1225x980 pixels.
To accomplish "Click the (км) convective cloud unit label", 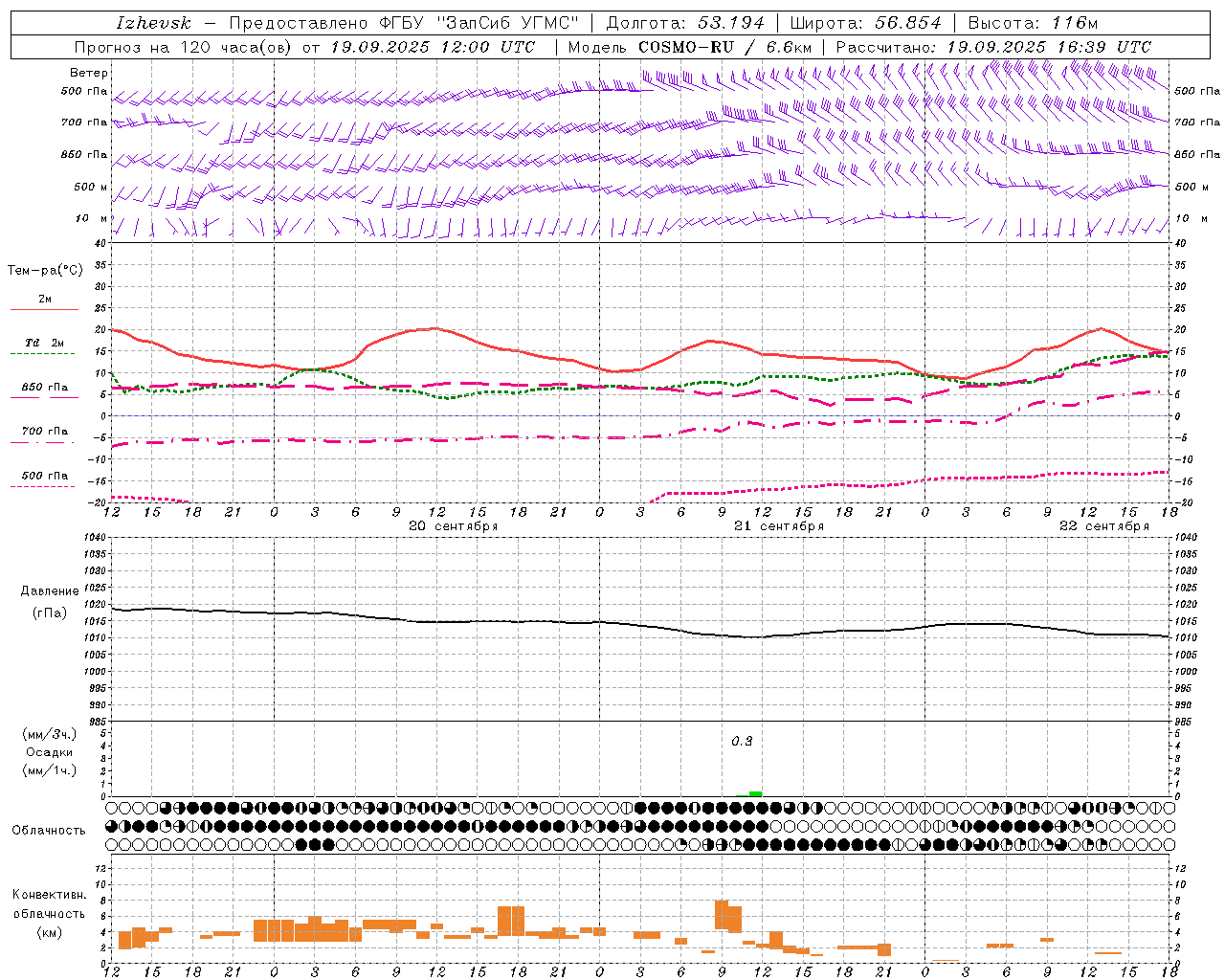I will click(50, 933).
